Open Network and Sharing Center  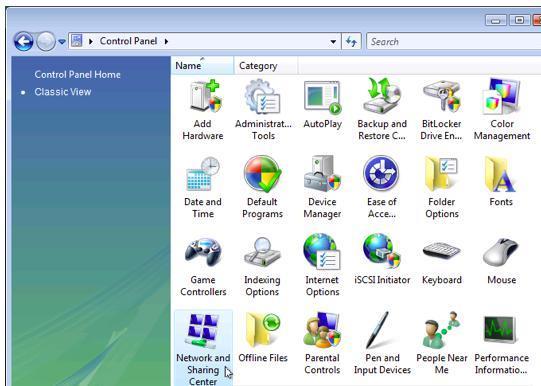pos(203,348)
